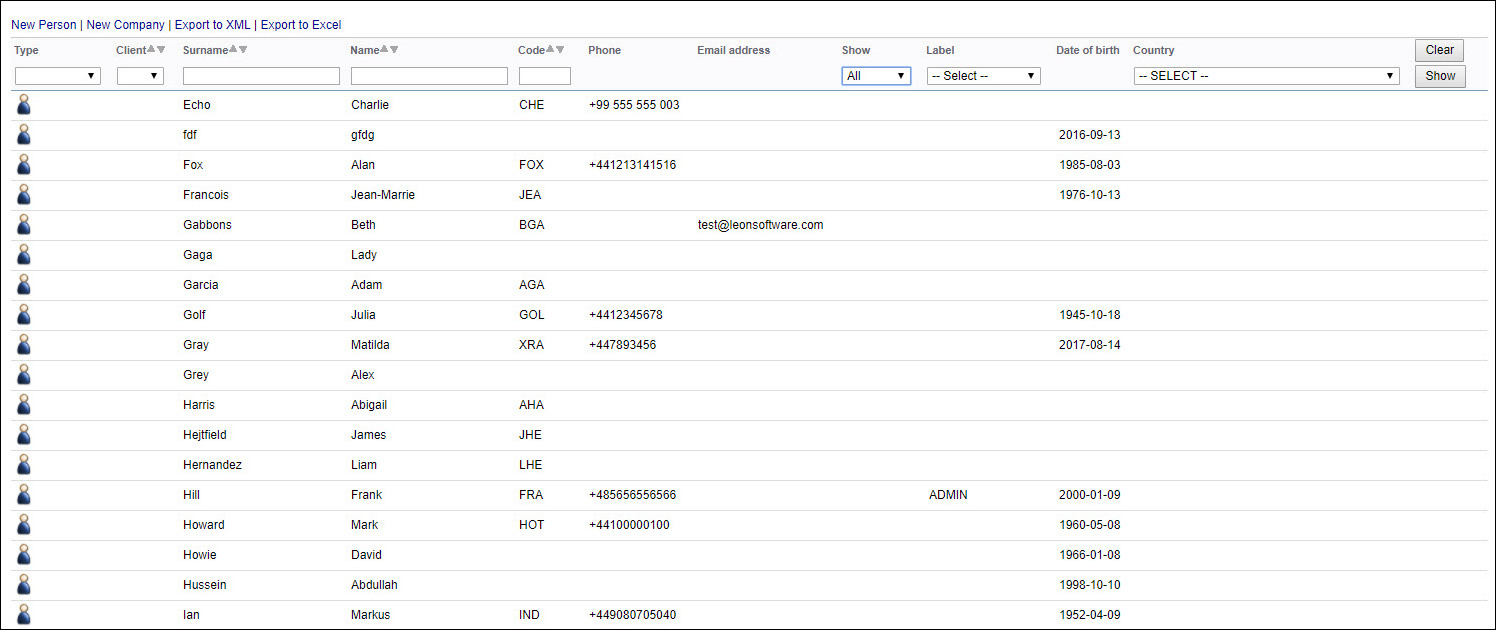Sort Client column ascending with up arrow
The width and height of the screenshot is (1496, 630).
tap(151, 50)
